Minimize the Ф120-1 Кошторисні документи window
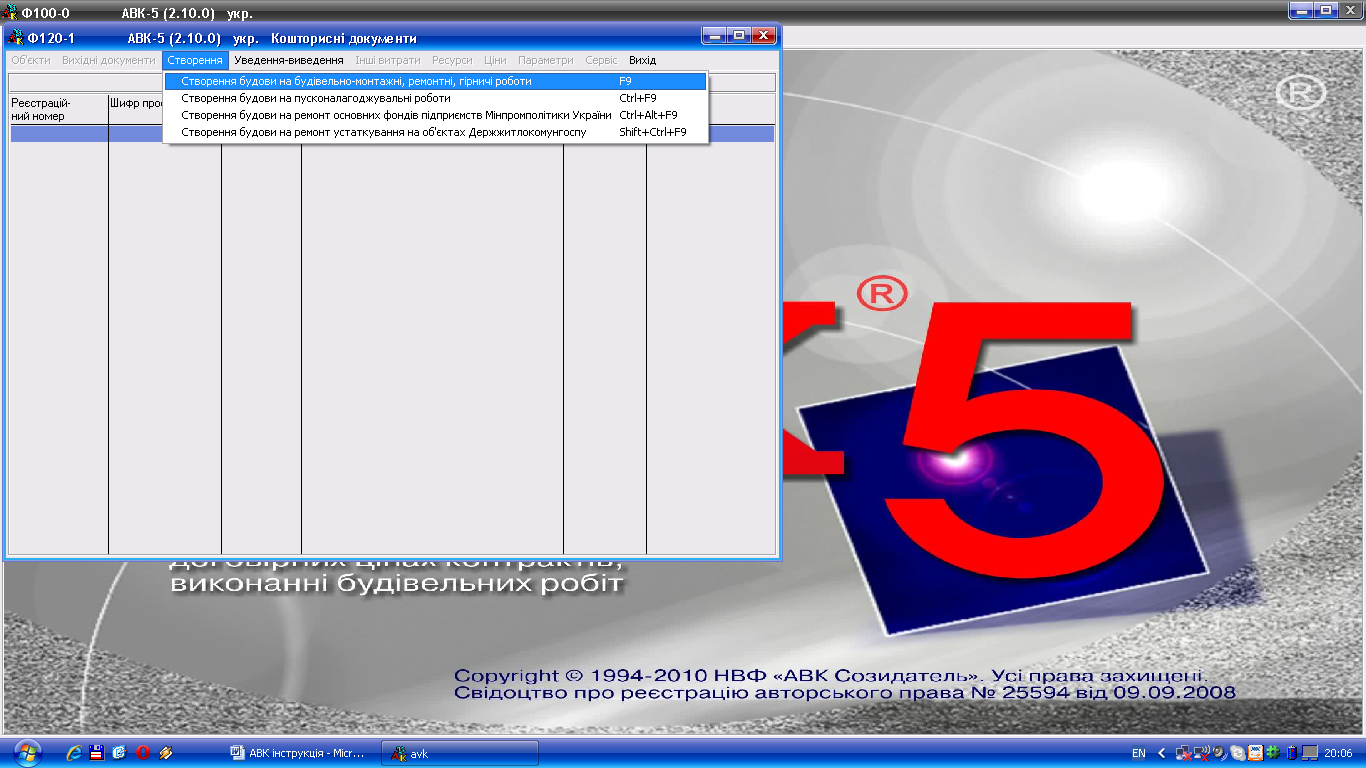This screenshot has height=768, width=1366. [713, 36]
